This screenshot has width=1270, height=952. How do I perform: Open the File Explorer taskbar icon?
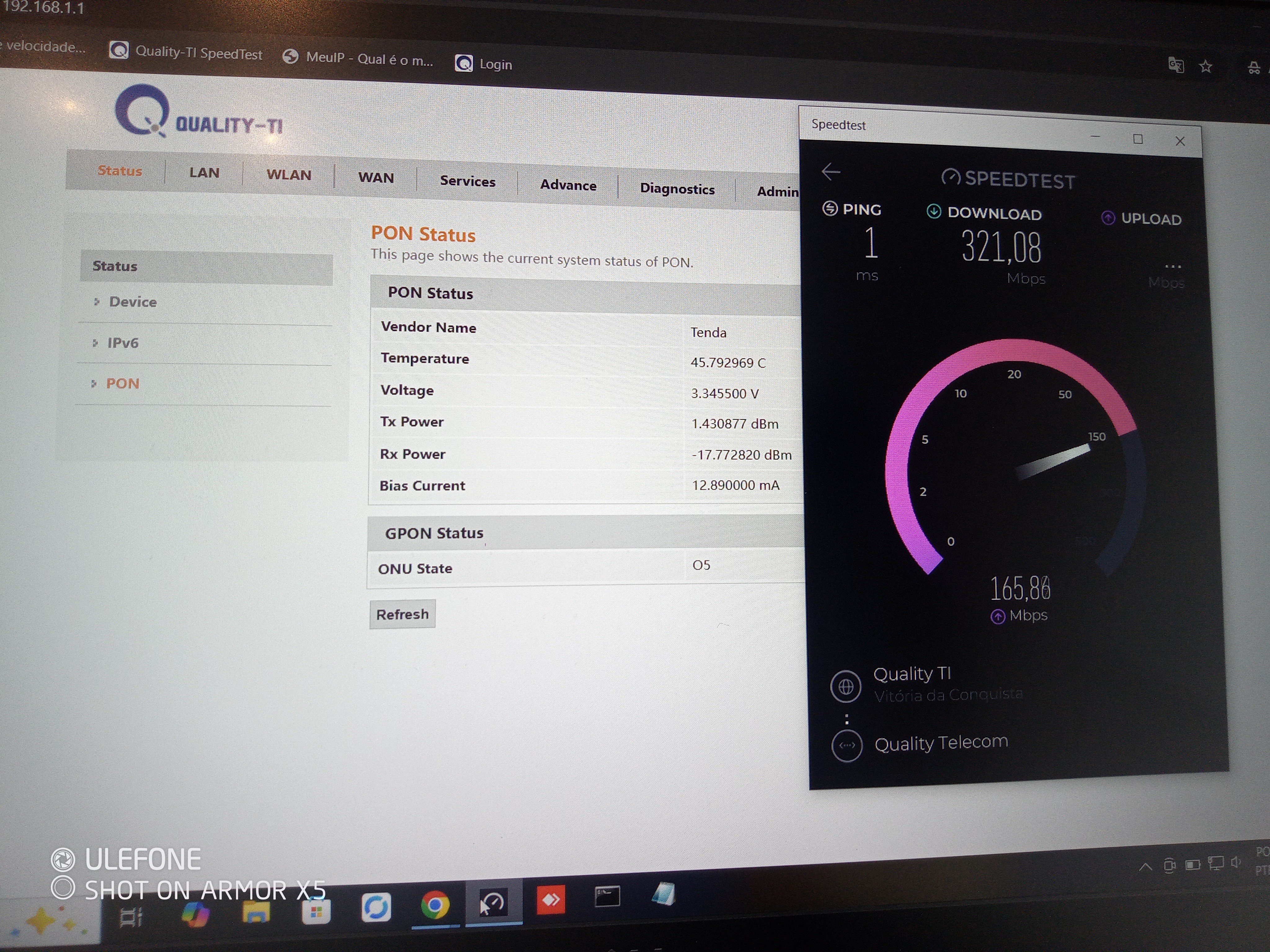pyautogui.click(x=256, y=911)
